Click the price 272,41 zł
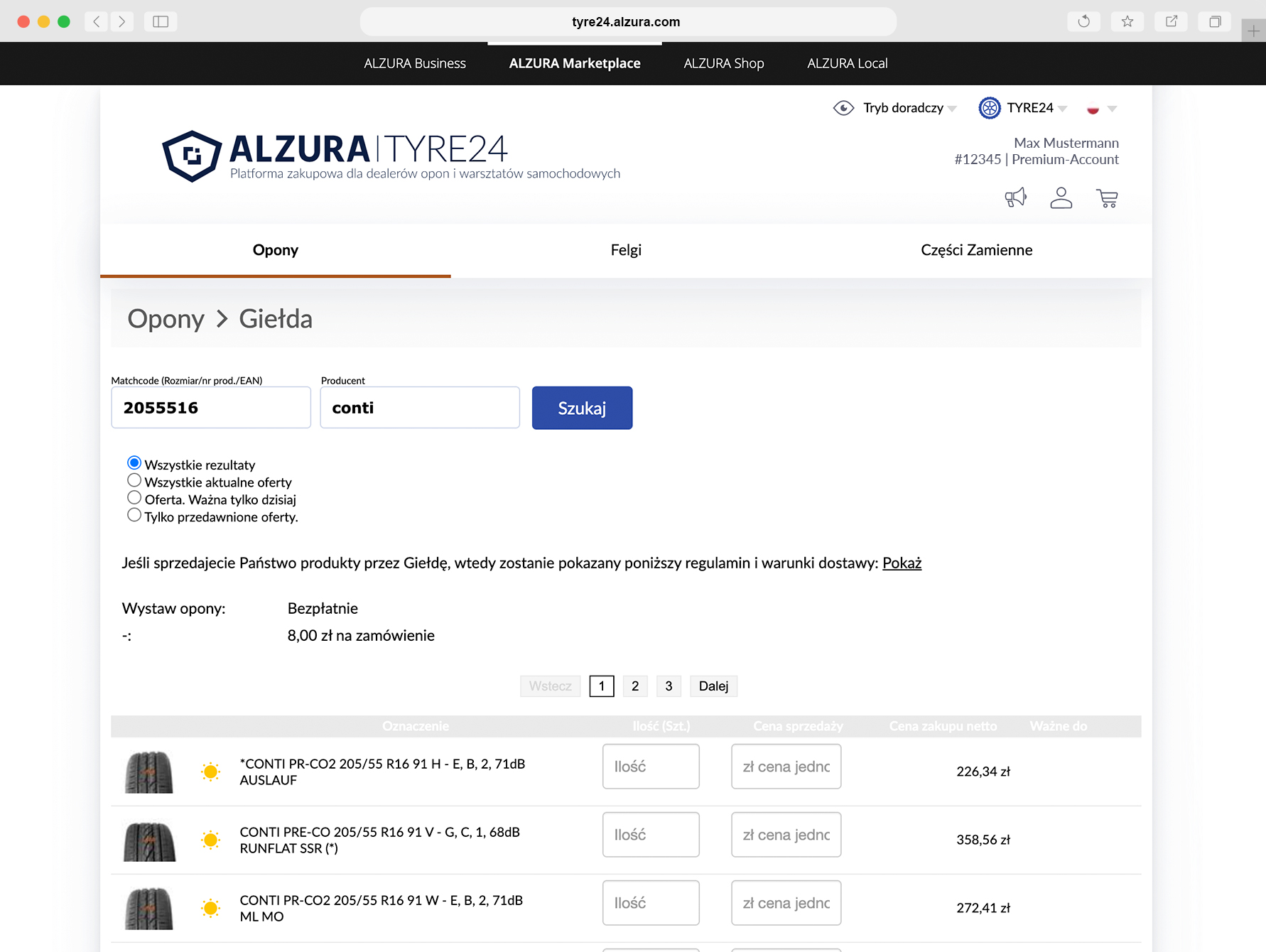 [x=983, y=908]
